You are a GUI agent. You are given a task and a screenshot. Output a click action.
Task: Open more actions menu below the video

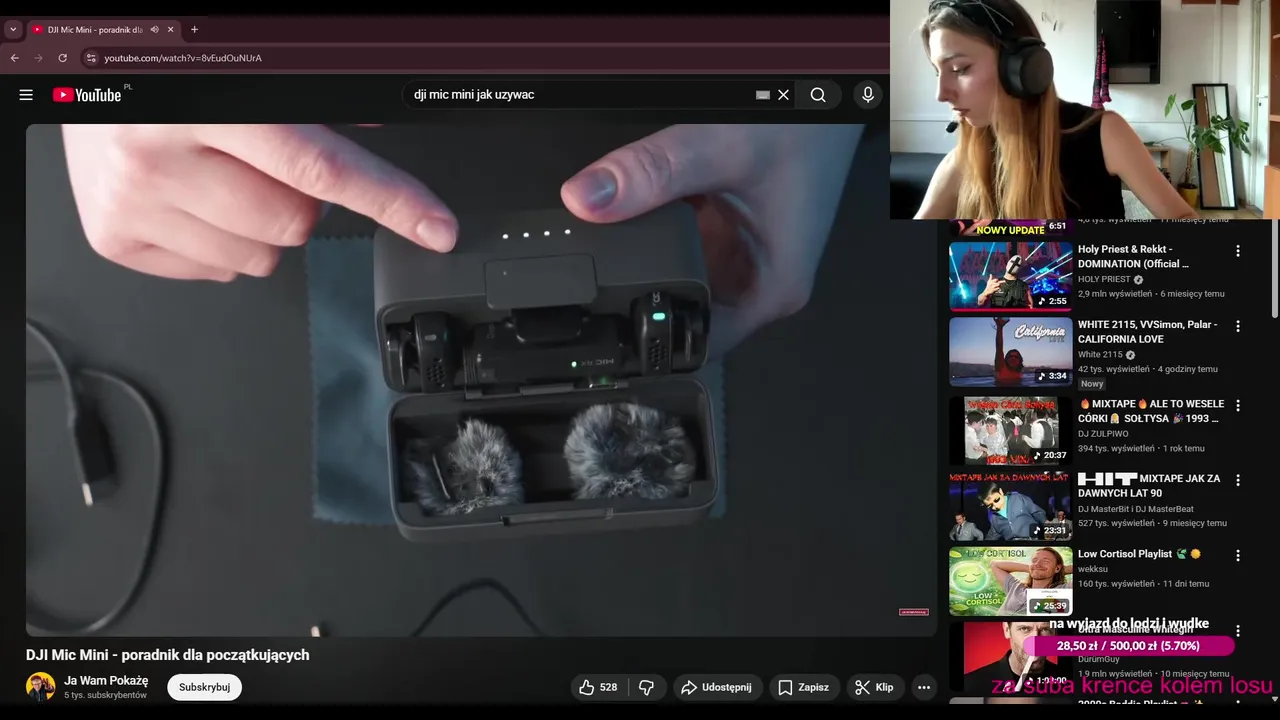[x=924, y=687]
